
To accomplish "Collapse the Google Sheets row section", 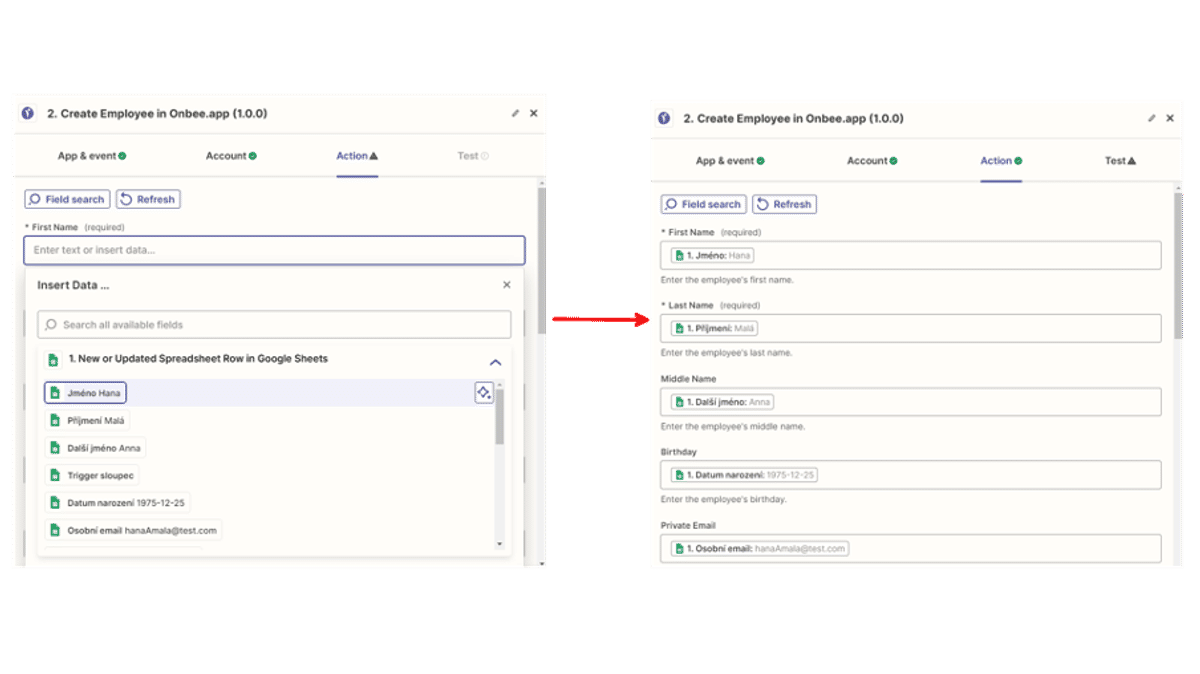I will (494, 362).
